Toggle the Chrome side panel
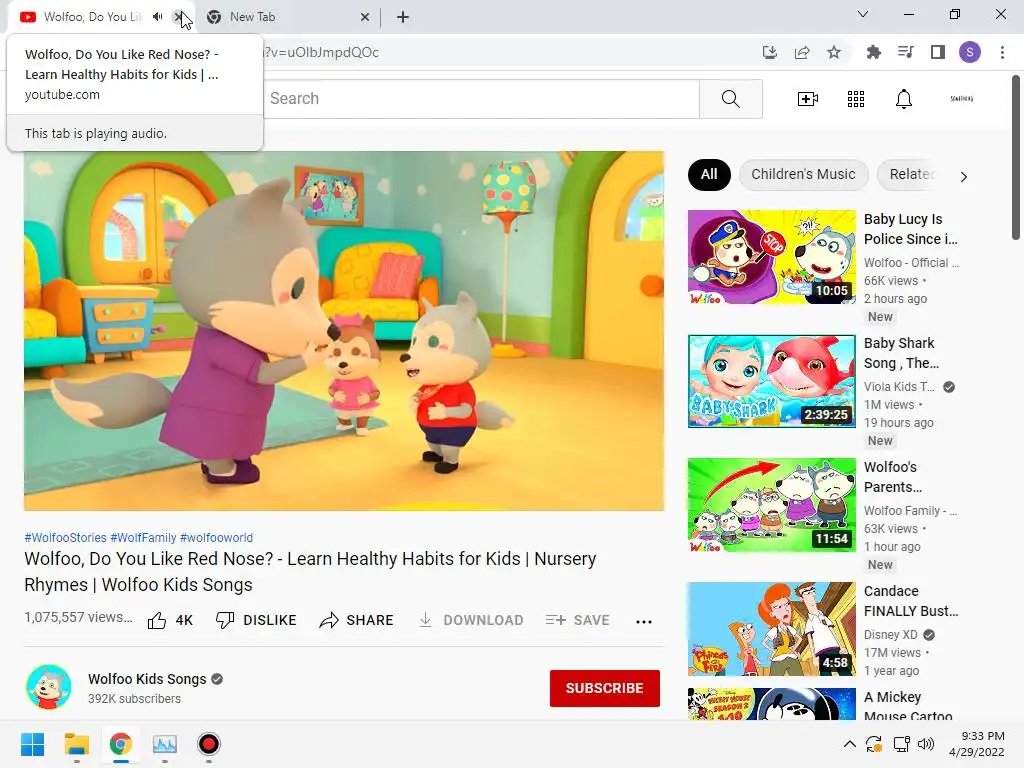1024x768 pixels. tap(938, 52)
